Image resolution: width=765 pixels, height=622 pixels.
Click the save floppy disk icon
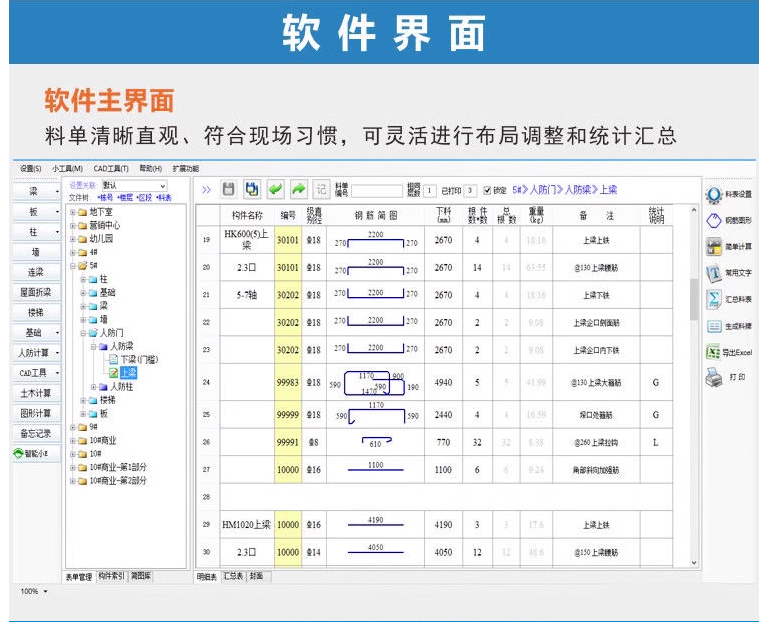point(229,189)
